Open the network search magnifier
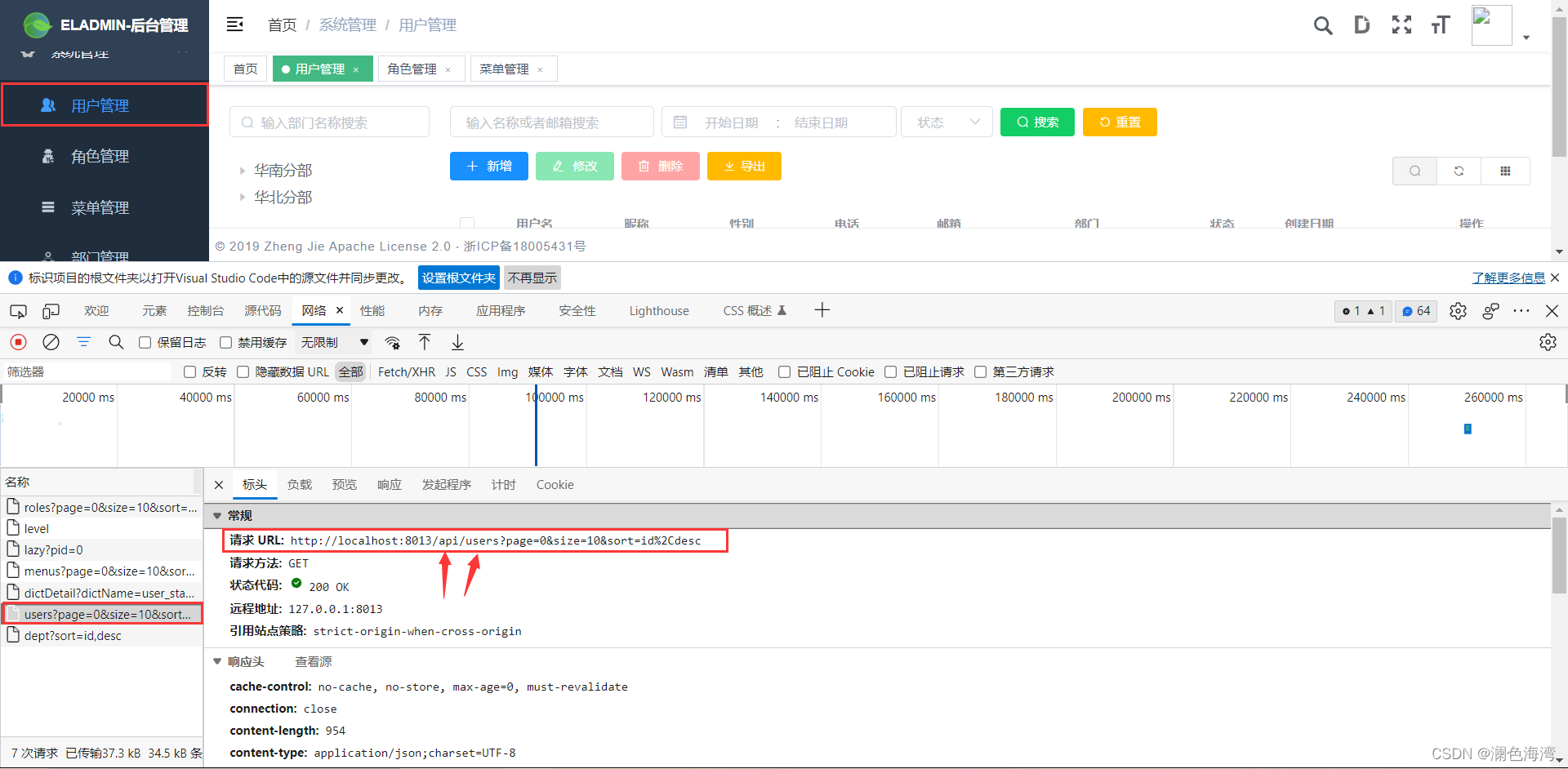The height and width of the screenshot is (769, 1568). coord(116,342)
